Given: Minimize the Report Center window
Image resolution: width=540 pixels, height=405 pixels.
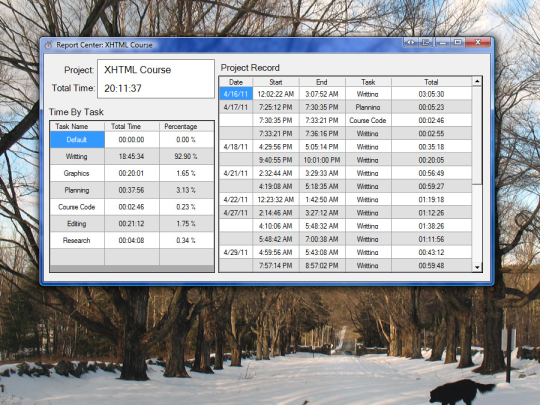Looking at the screenshot, I should 443,42.
